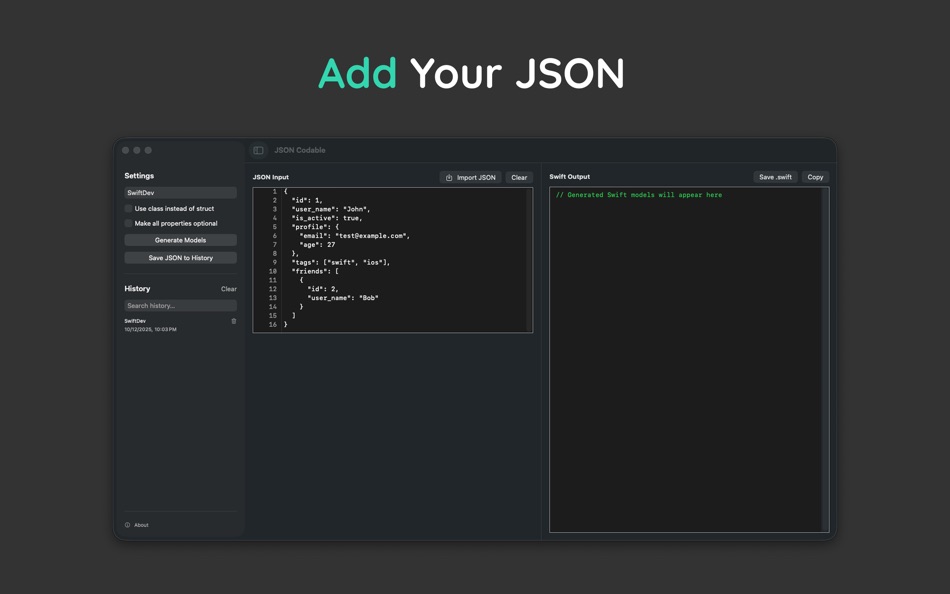
Task: Open About using the info icon
Action: click(x=128, y=524)
